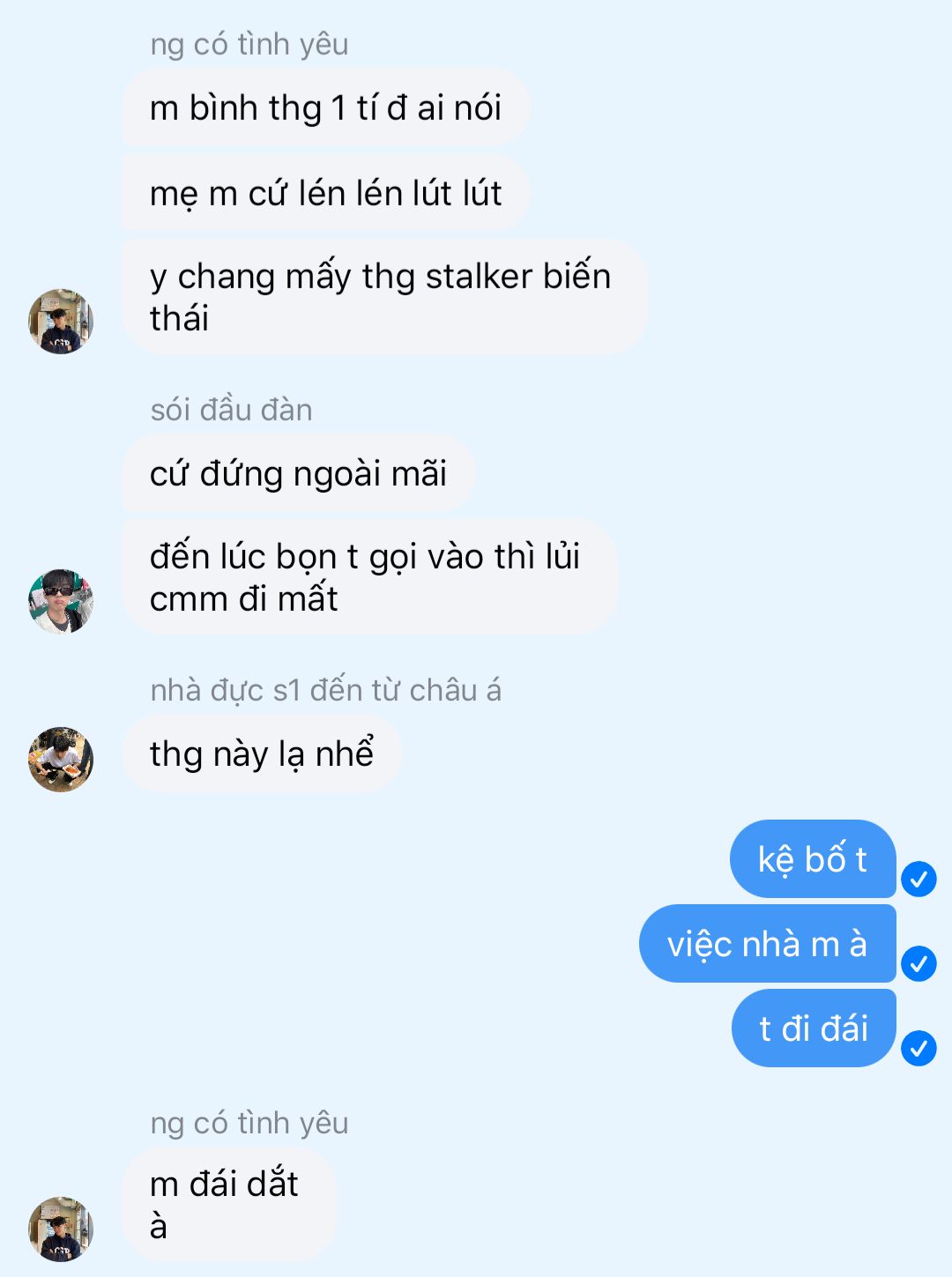The height and width of the screenshot is (1277, 952).
Task: Tap the "cứ đứng ngoài mãi" message
Action: tap(298, 473)
